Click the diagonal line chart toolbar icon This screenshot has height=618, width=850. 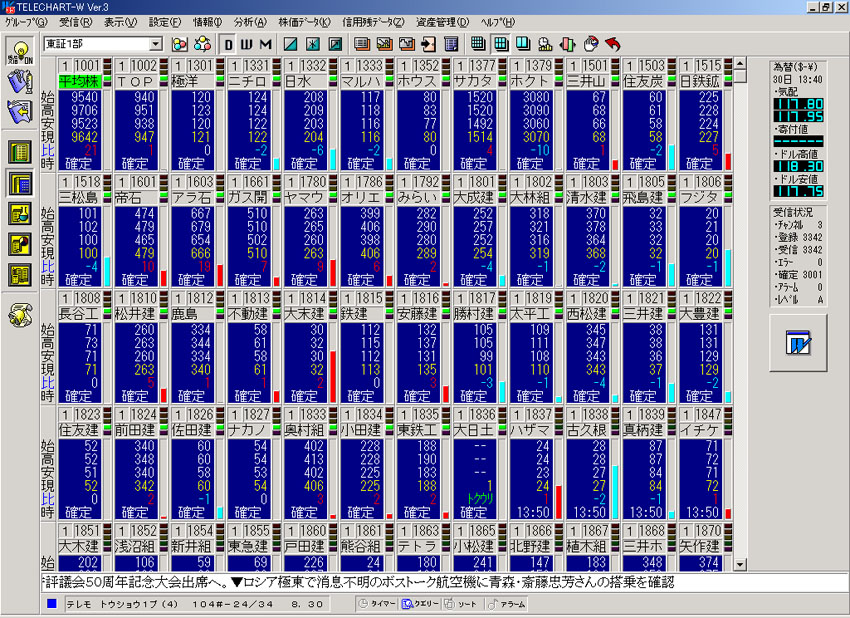tap(291, 44)
